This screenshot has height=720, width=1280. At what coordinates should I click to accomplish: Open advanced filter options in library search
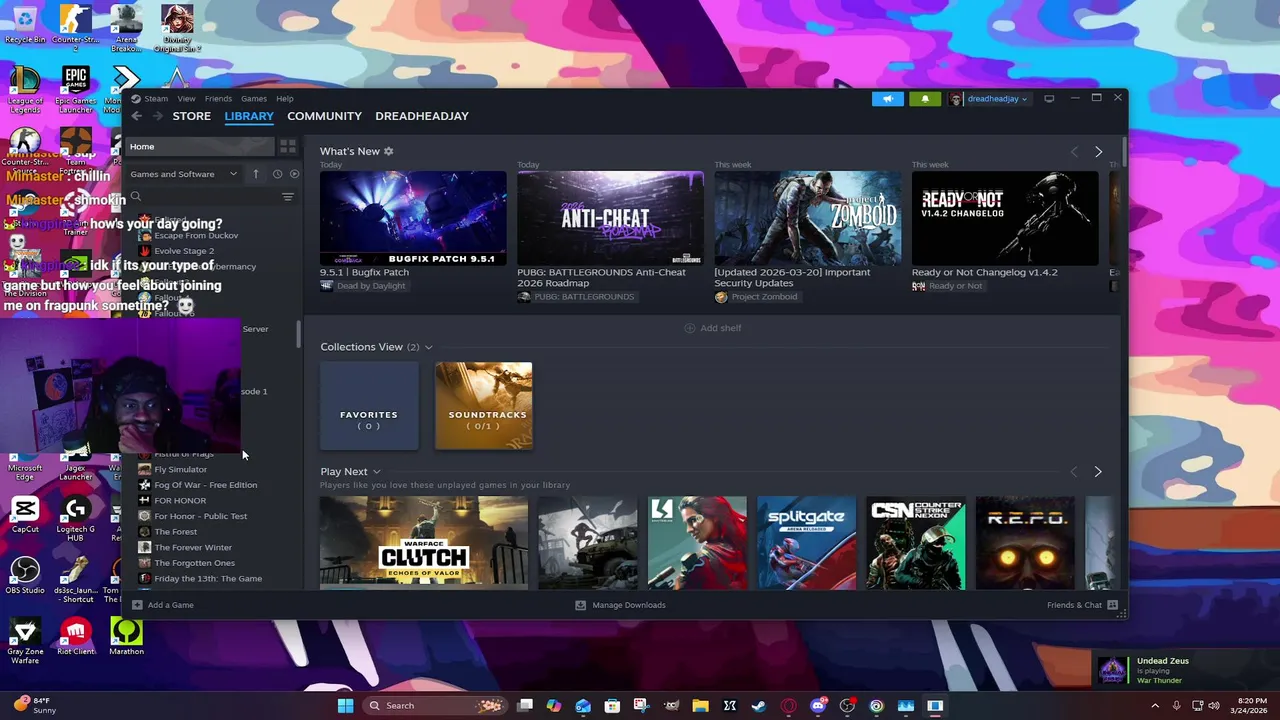[x=288, y=197]
